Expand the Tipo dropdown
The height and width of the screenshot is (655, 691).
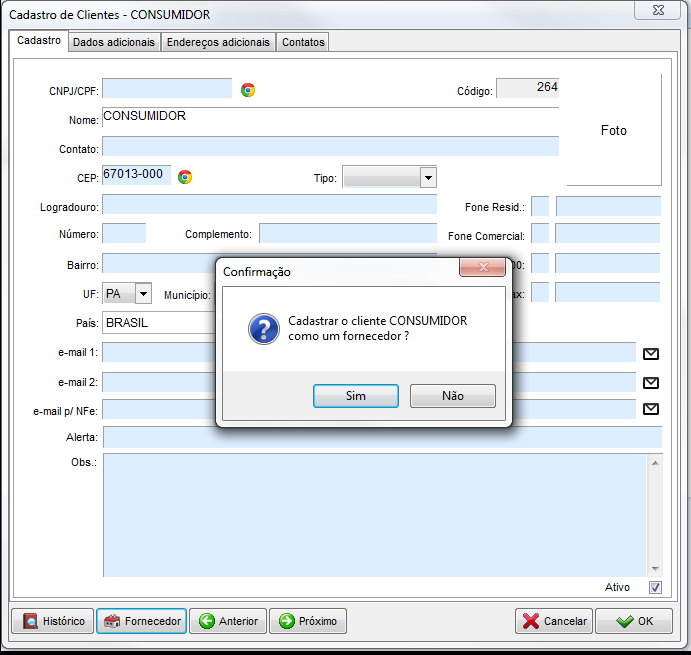pyautogui.click(x=428, y=177)
